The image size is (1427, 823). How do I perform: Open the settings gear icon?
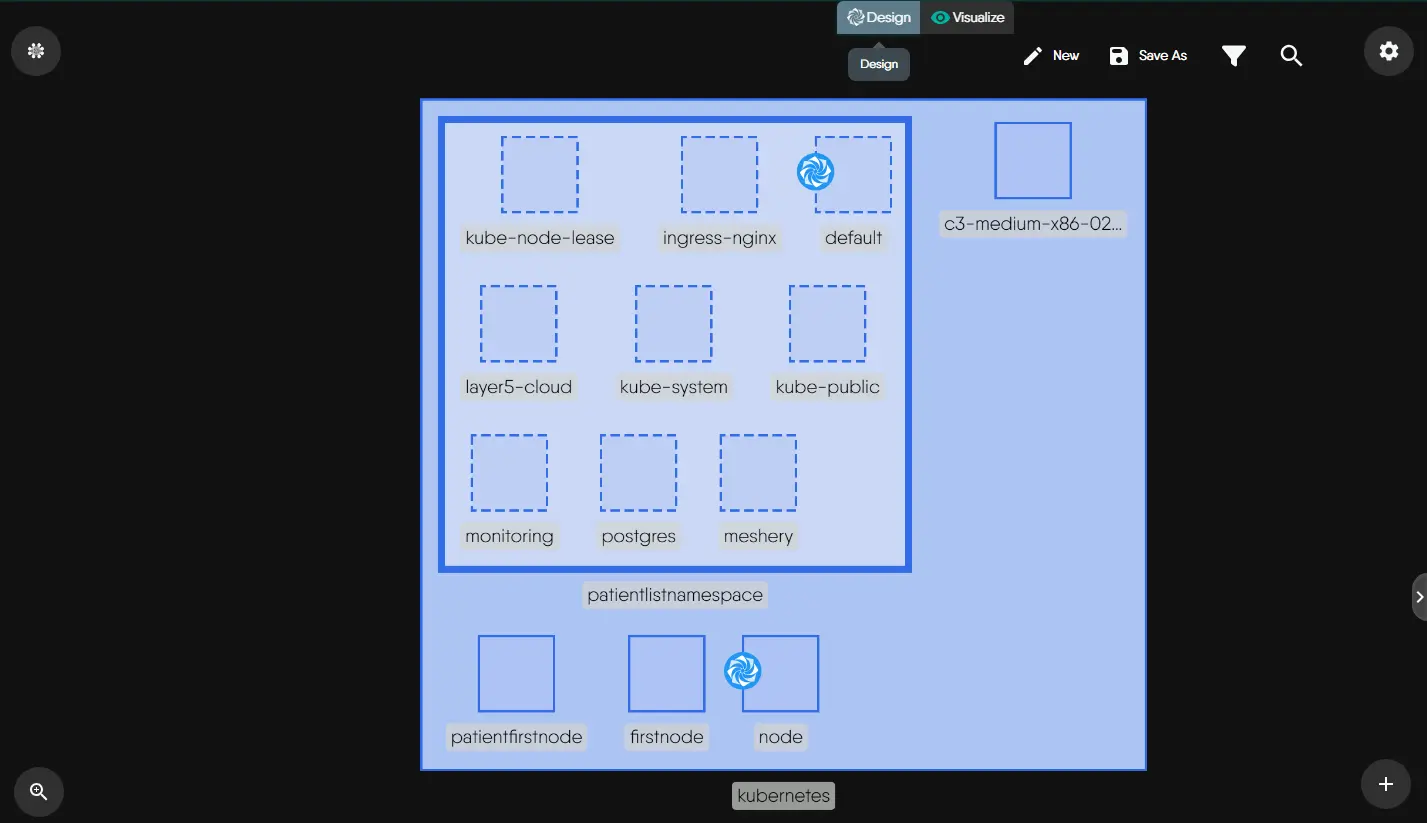coord(1388,51)
